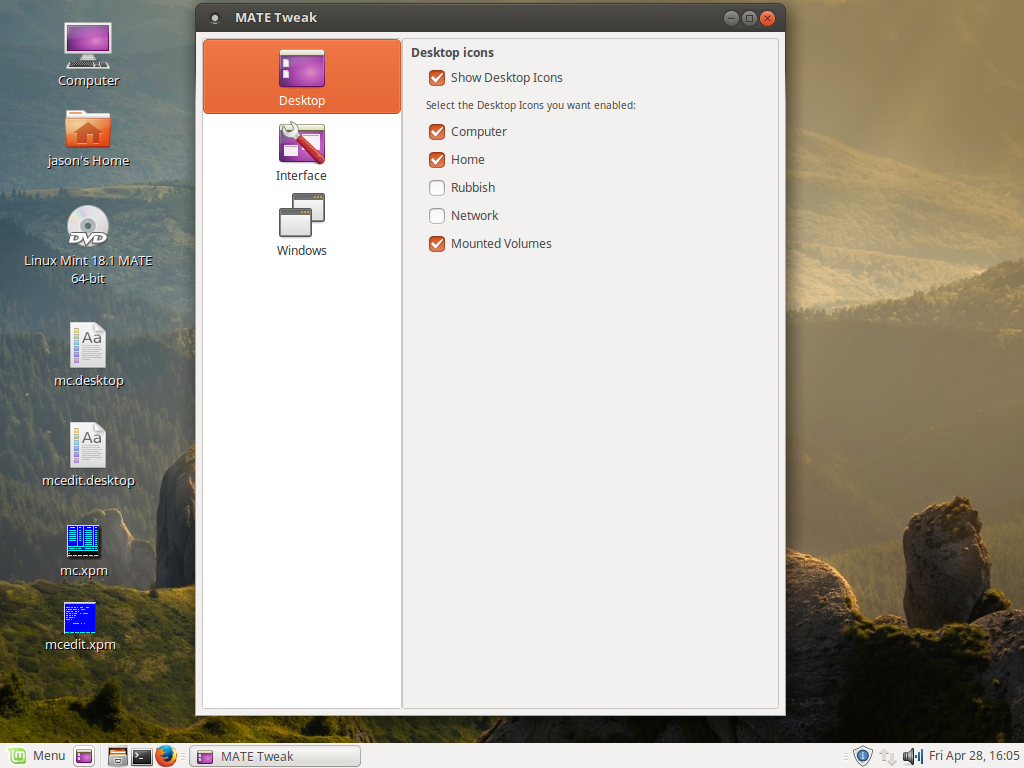Untick the Show Desktop Icons checkbox

[437, 78]
